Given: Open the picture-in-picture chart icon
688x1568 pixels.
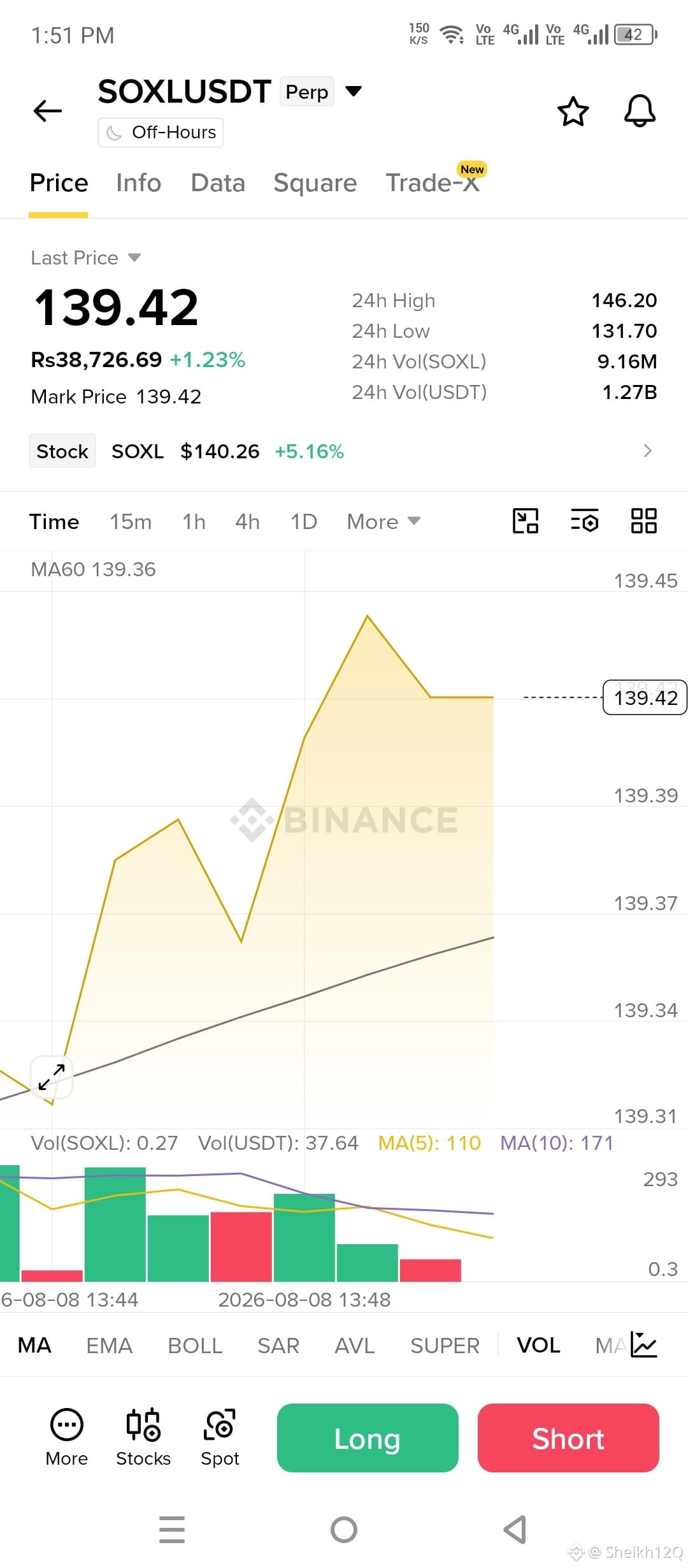Looking at the screenshot, I should coord(526,521).
